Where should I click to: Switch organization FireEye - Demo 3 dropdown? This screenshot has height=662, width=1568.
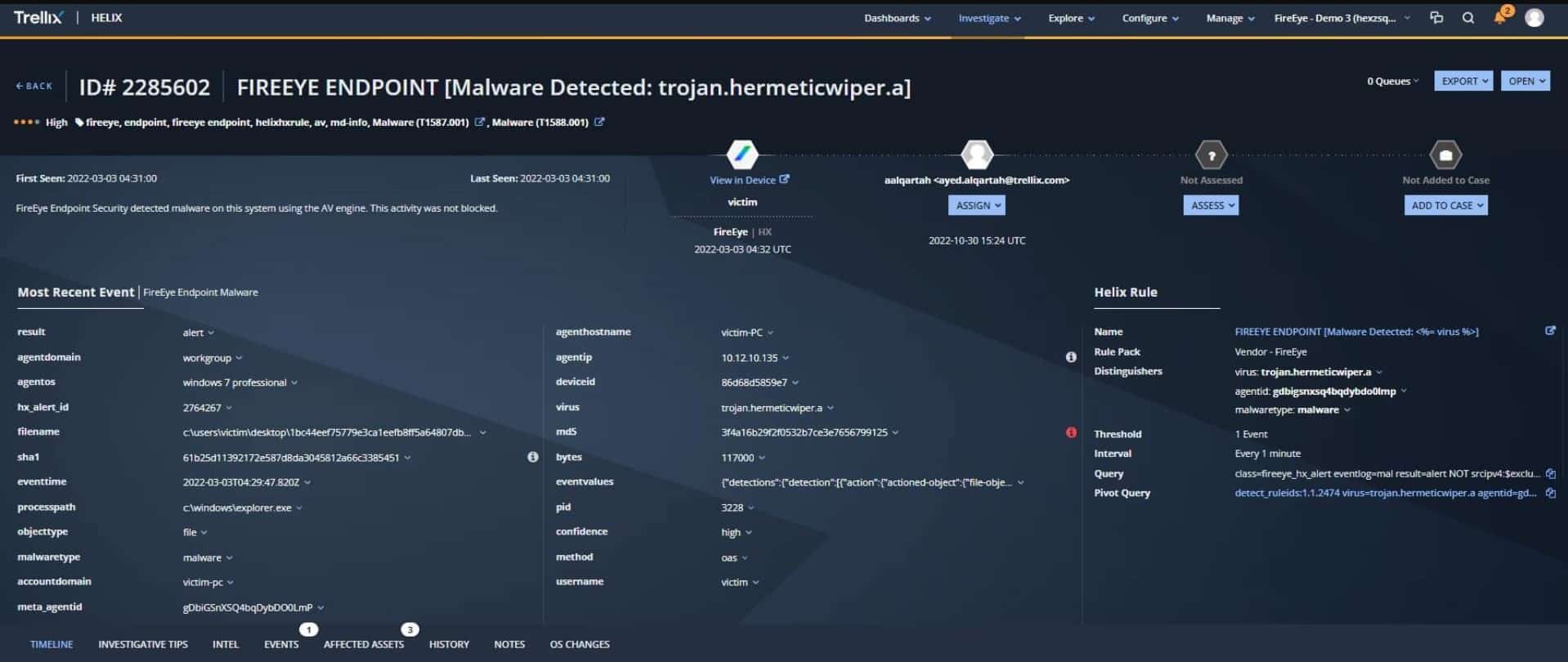coord(1342,18)
